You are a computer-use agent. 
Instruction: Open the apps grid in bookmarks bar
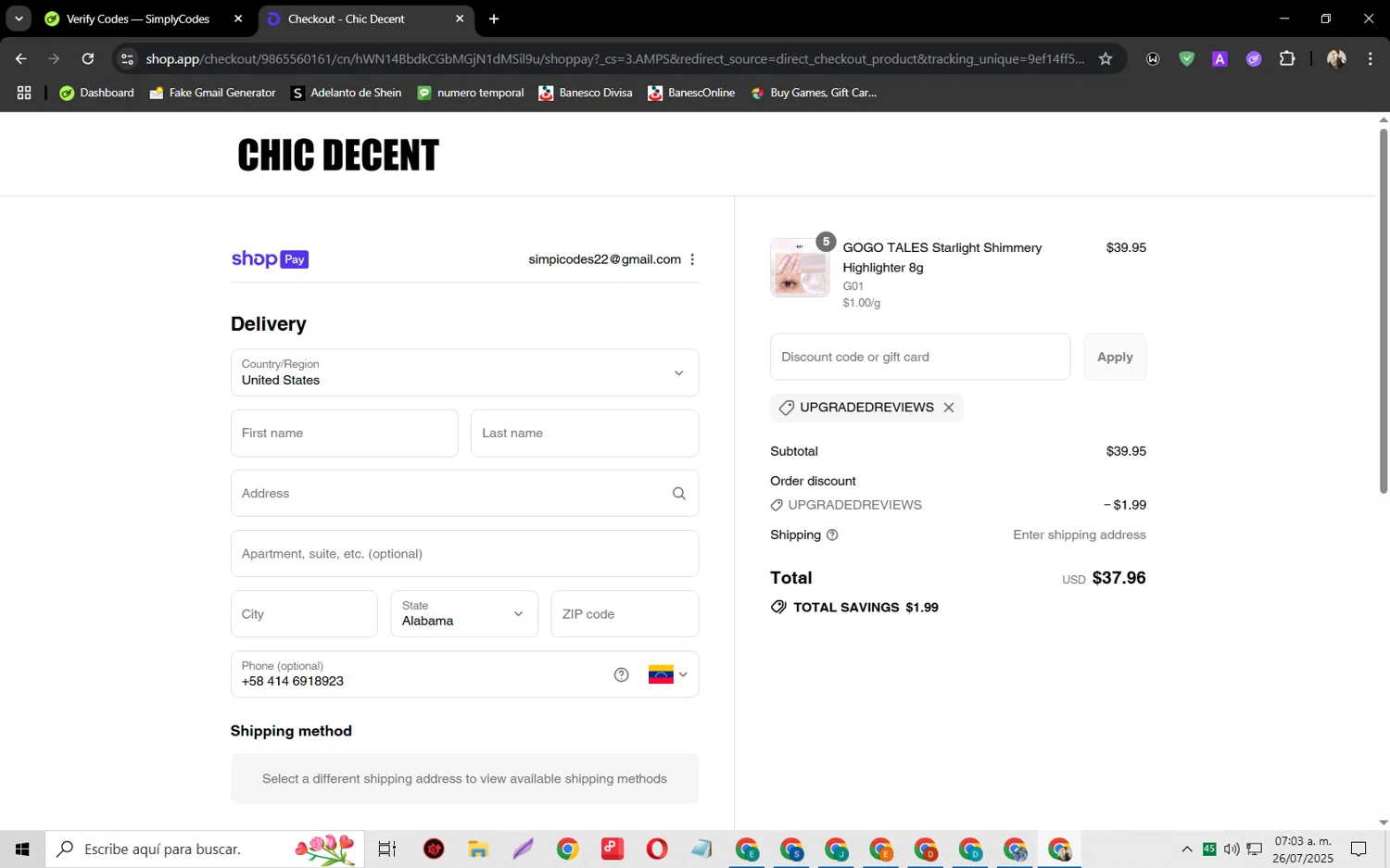click(x=24, y=93)
